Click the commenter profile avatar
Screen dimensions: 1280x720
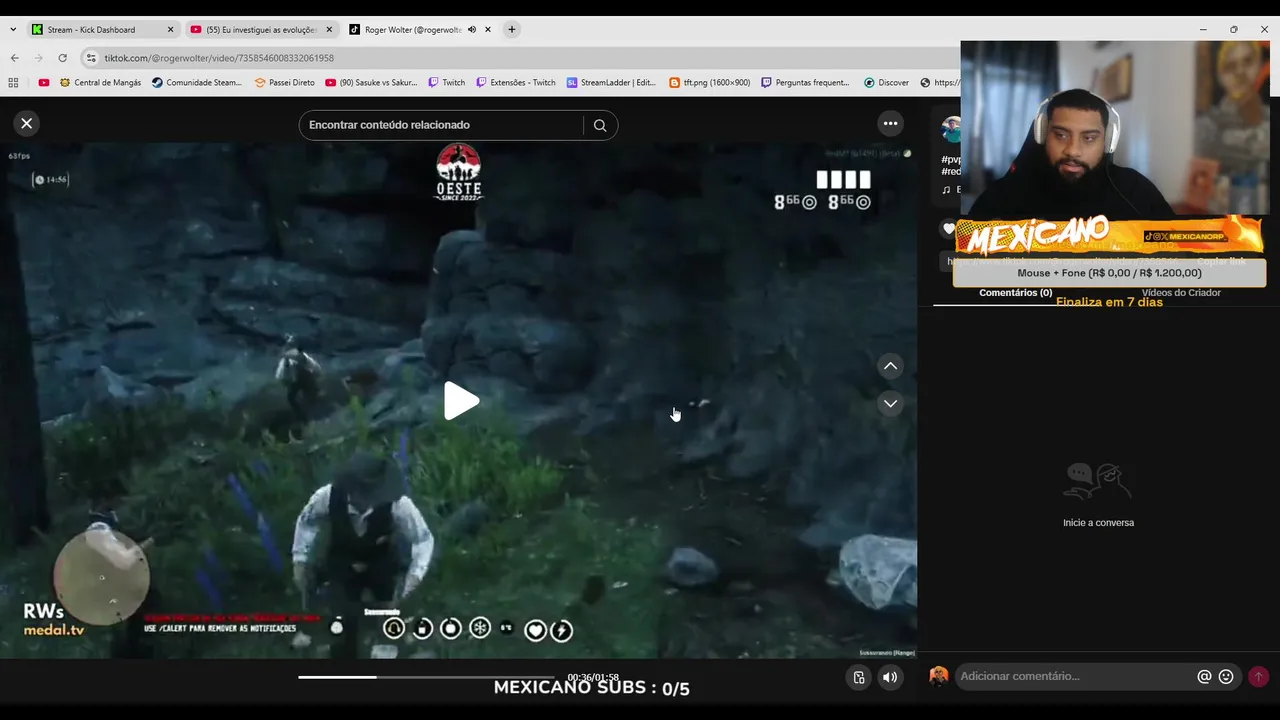938,676
